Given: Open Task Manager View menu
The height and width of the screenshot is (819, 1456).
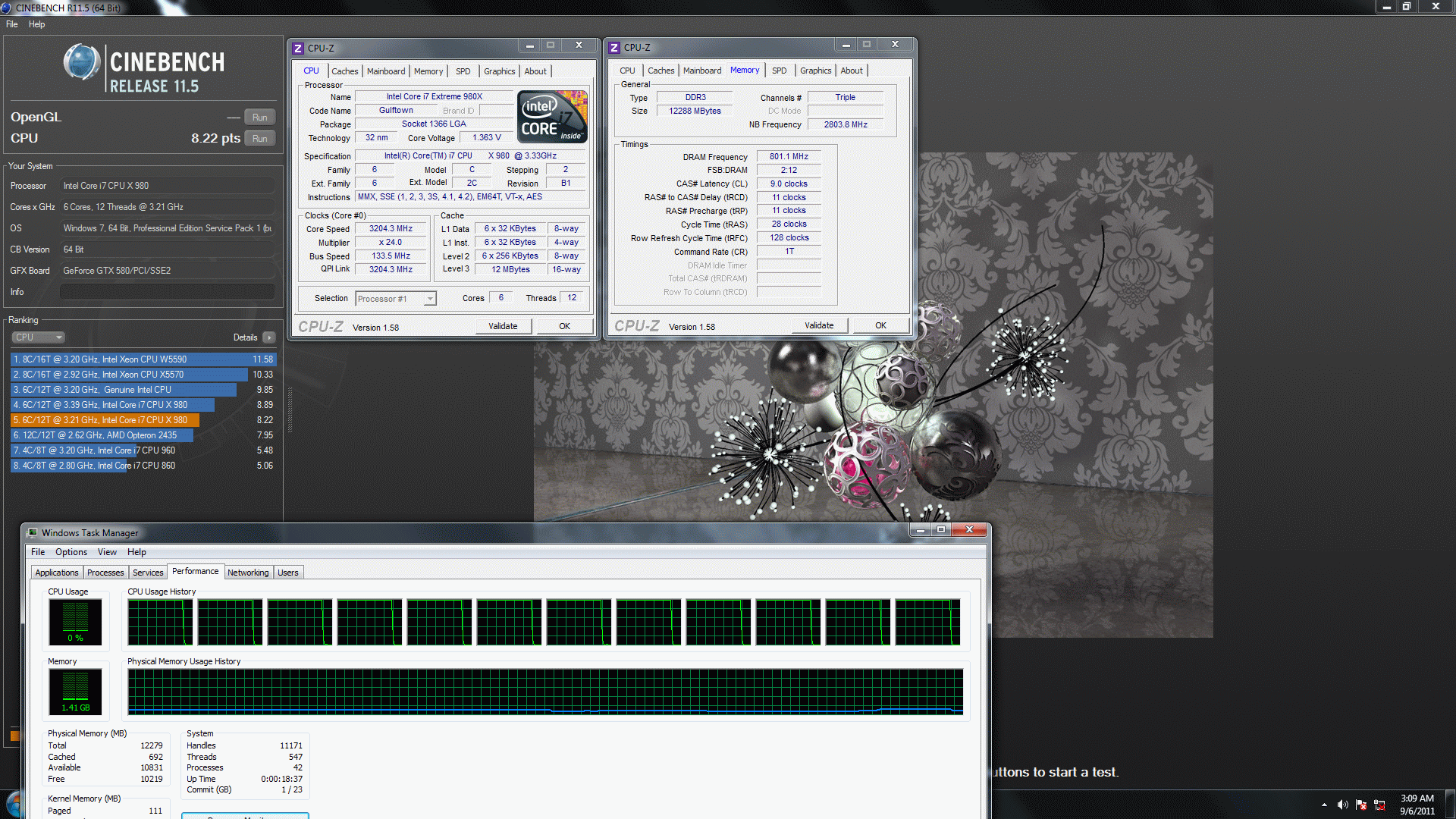Looking at the screenshot, I should (x=107, y=552).
